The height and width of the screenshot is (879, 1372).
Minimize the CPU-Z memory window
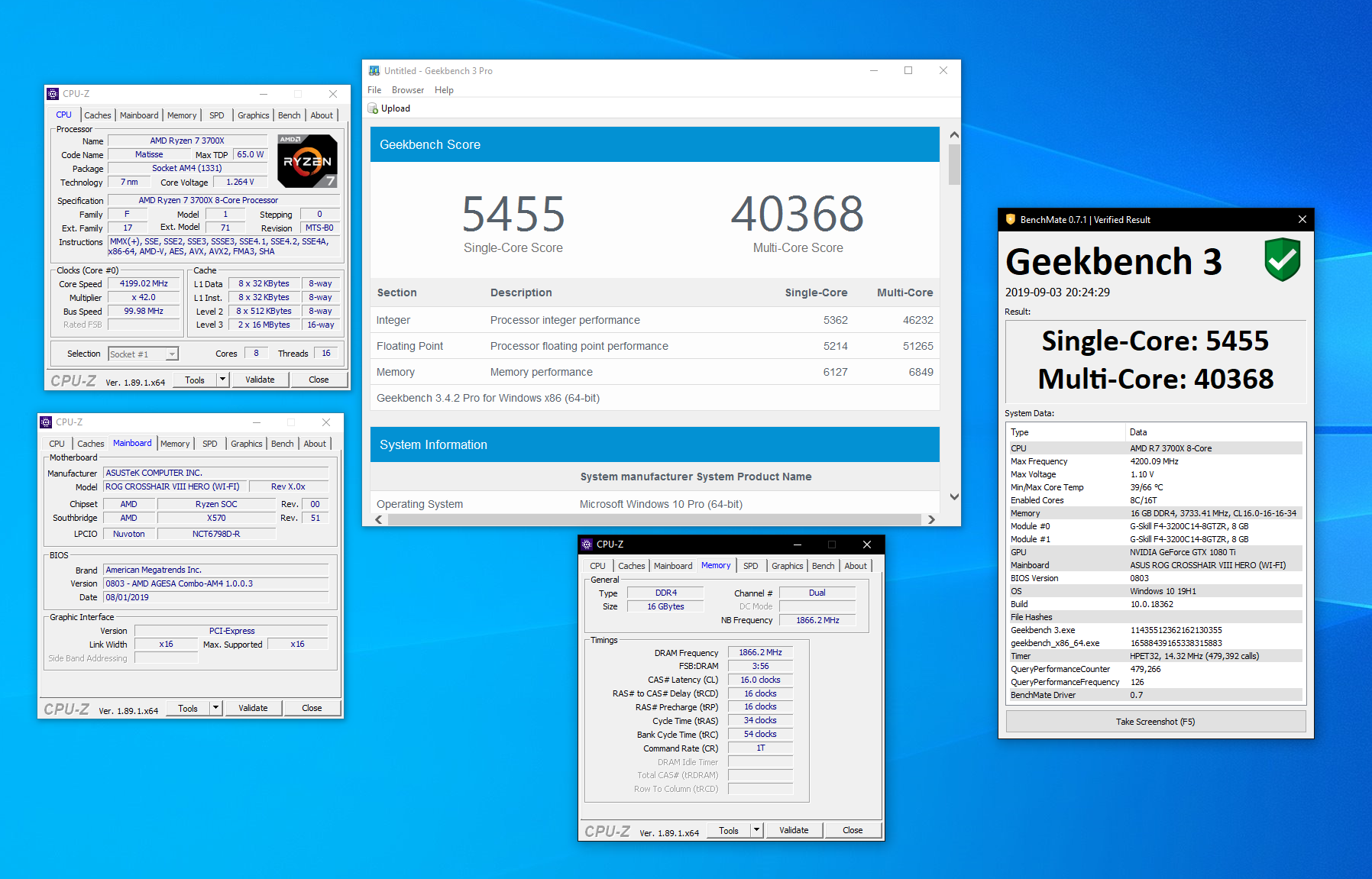(797, 545)
